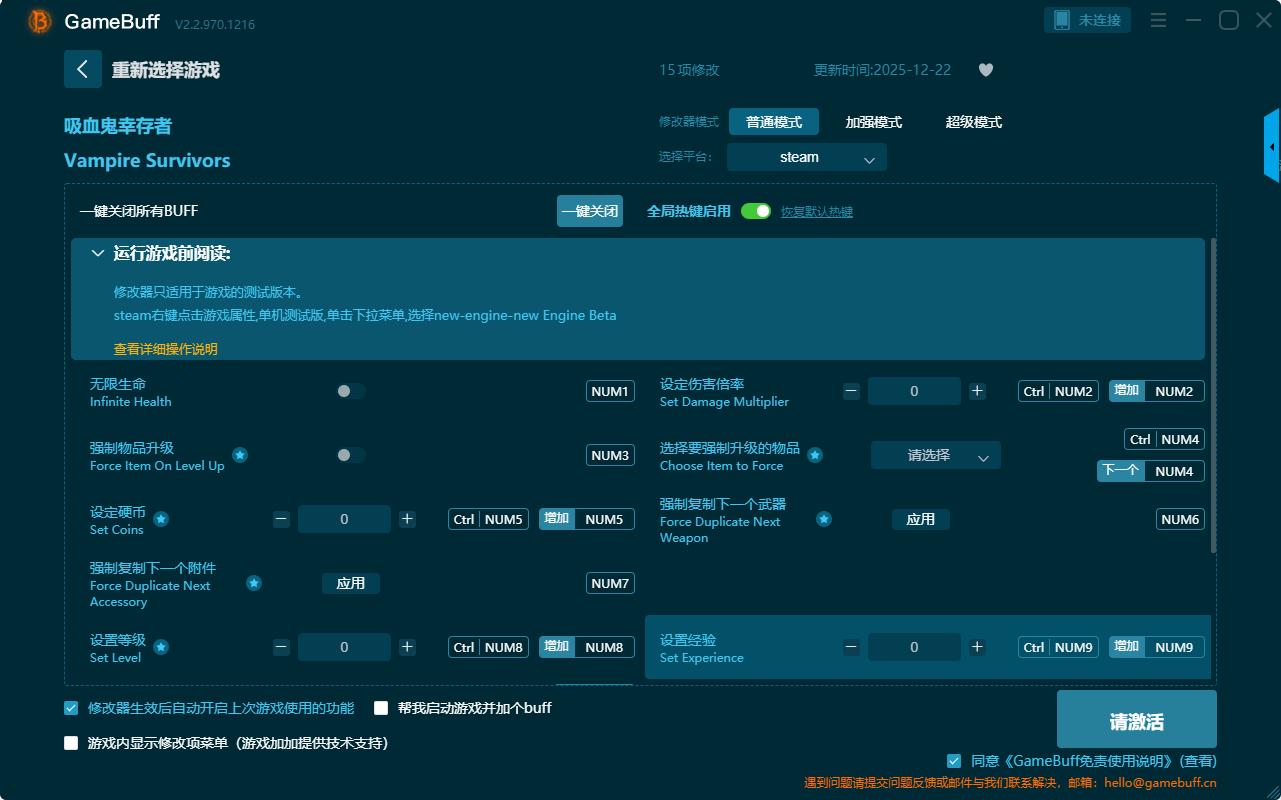Image resolution: width=1281 pixels, height=800 pixels.
Task: Increase Set Damage Multiplier with plus button
Action: pyautogui.click(x=977, y=391)
